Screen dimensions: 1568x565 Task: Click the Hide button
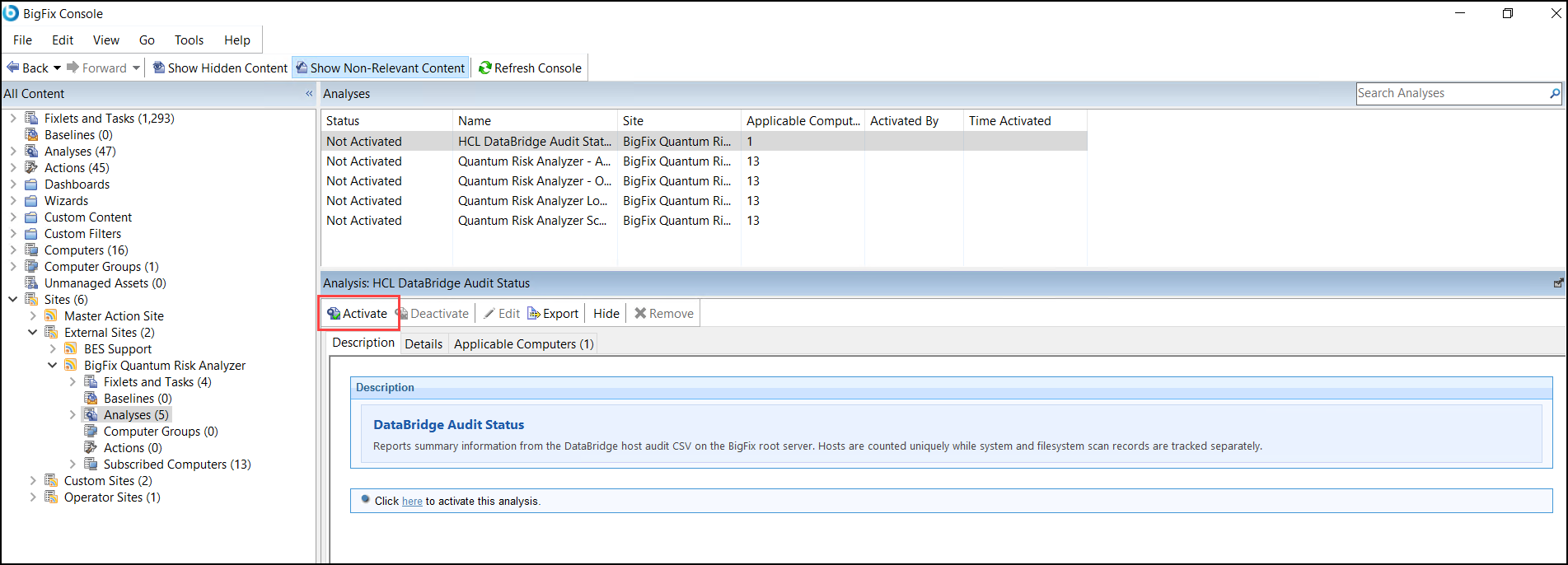click(x=606, y=313)
